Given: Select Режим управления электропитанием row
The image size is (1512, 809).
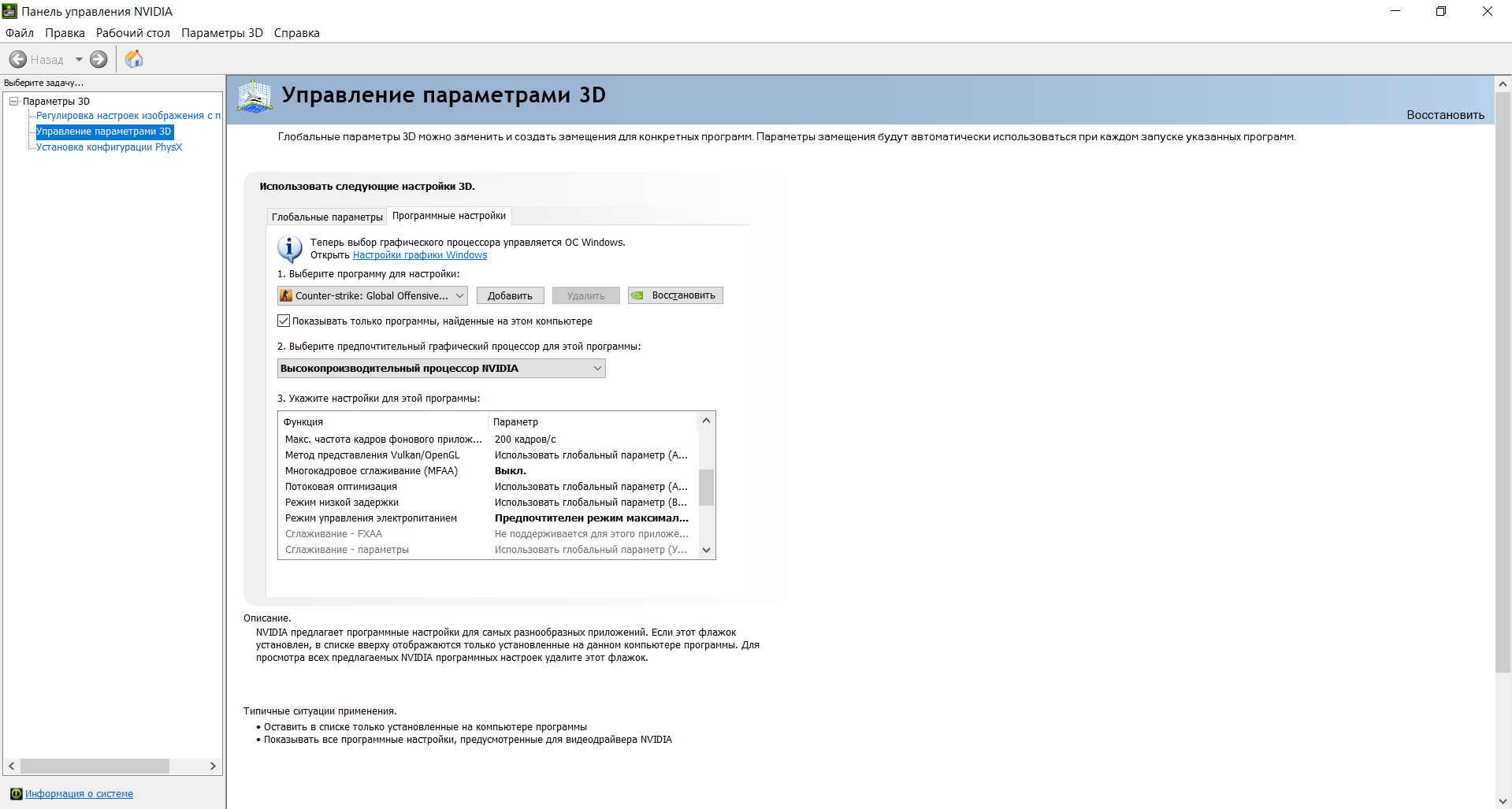Looking at the screenshot, I should 488,518.
